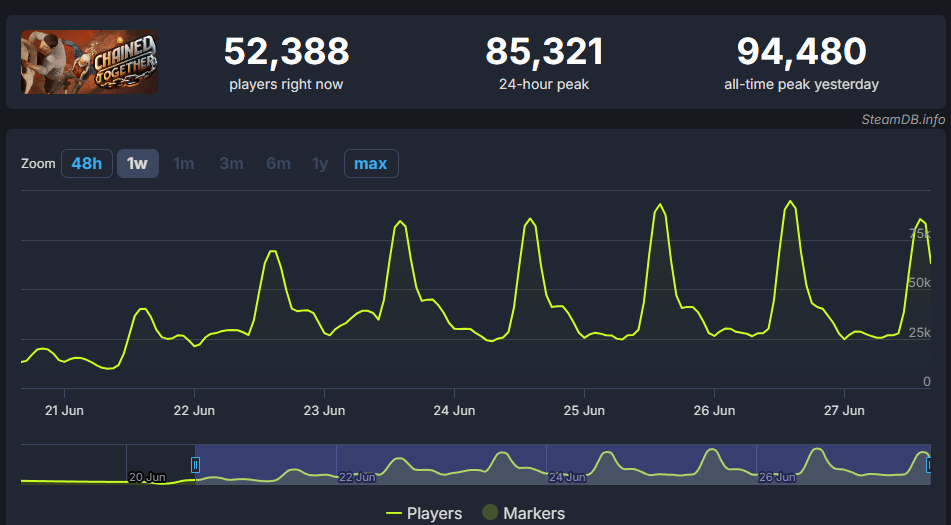This screenshot has width=951, height=525.
Task: Toggle the Markers legend series
Action: [x=523, y=513]
